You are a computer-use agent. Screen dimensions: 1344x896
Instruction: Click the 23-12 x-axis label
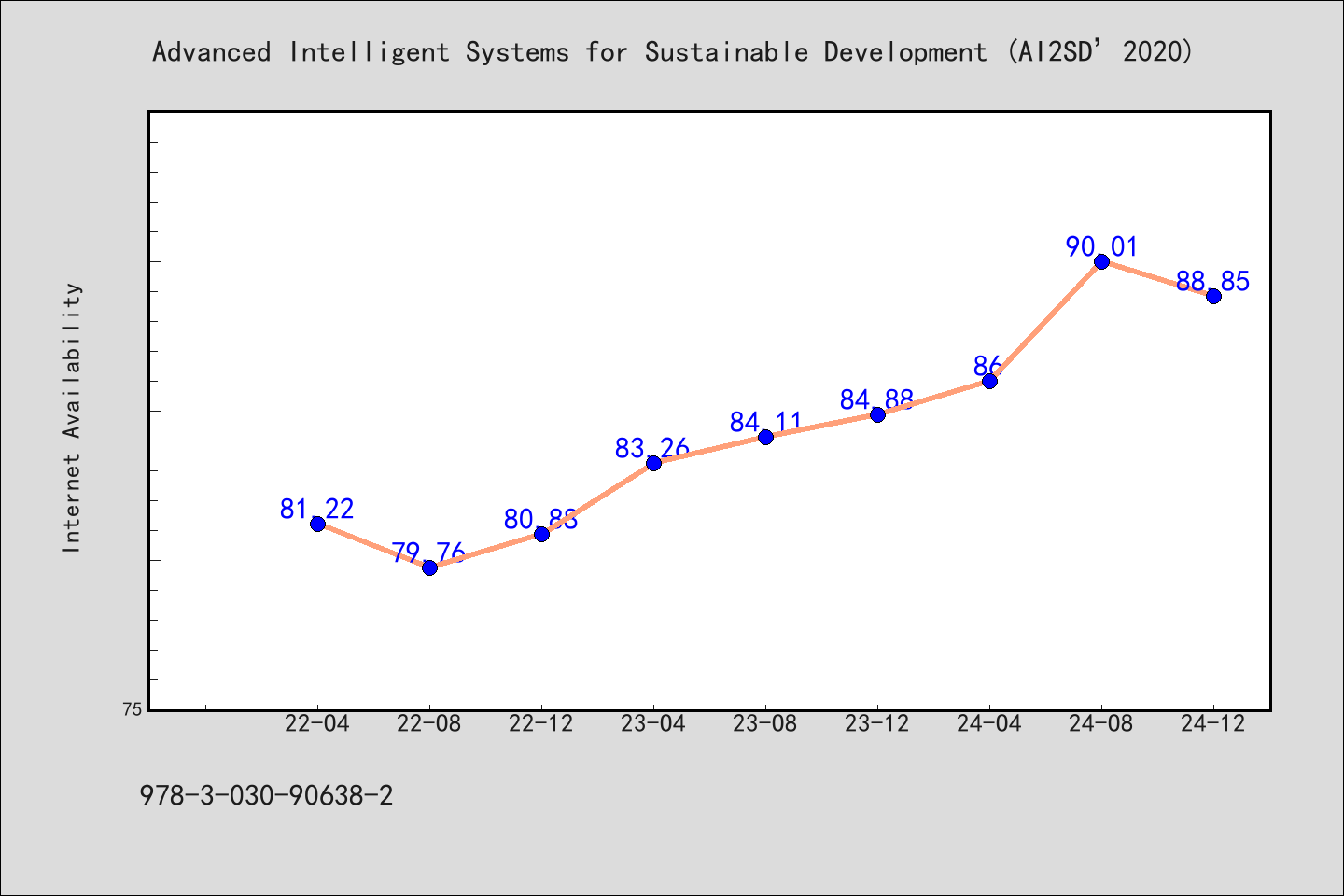(877, 723)
